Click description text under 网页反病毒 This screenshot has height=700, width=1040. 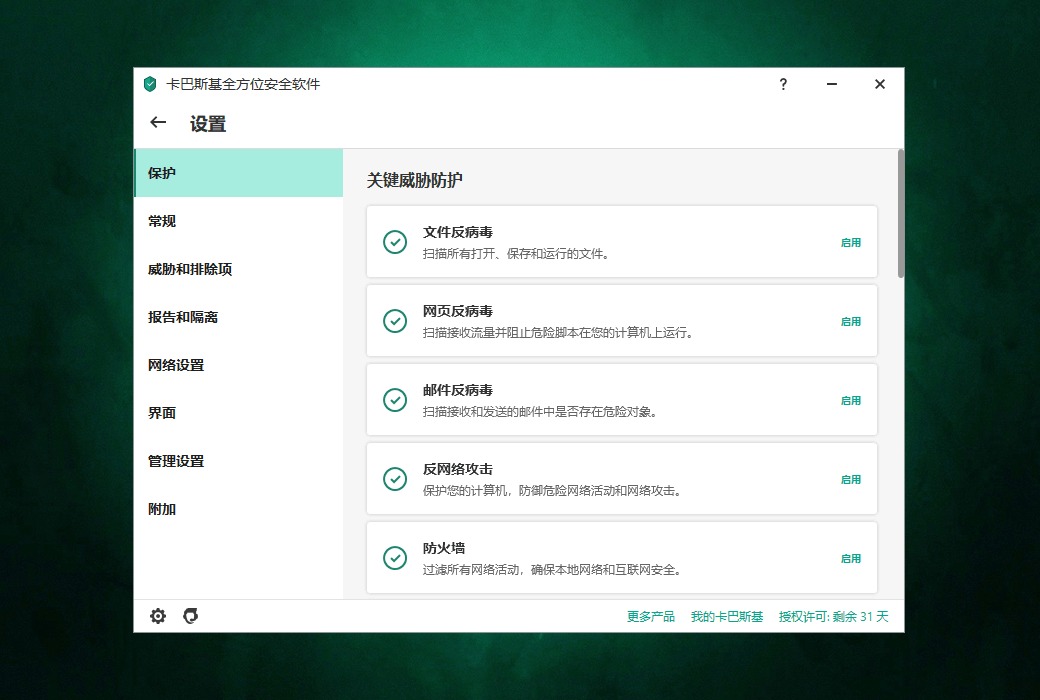click(x=558, y=332)
